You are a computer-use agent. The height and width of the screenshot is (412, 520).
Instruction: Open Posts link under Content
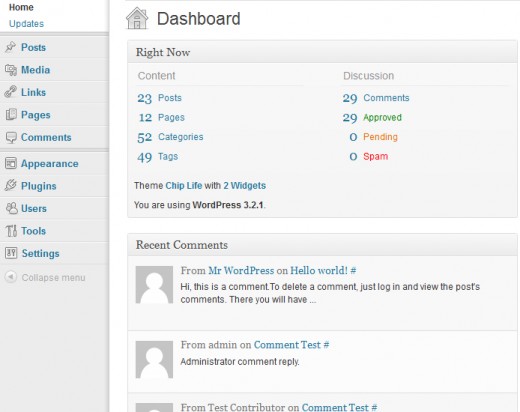click(x=170, y=98)
